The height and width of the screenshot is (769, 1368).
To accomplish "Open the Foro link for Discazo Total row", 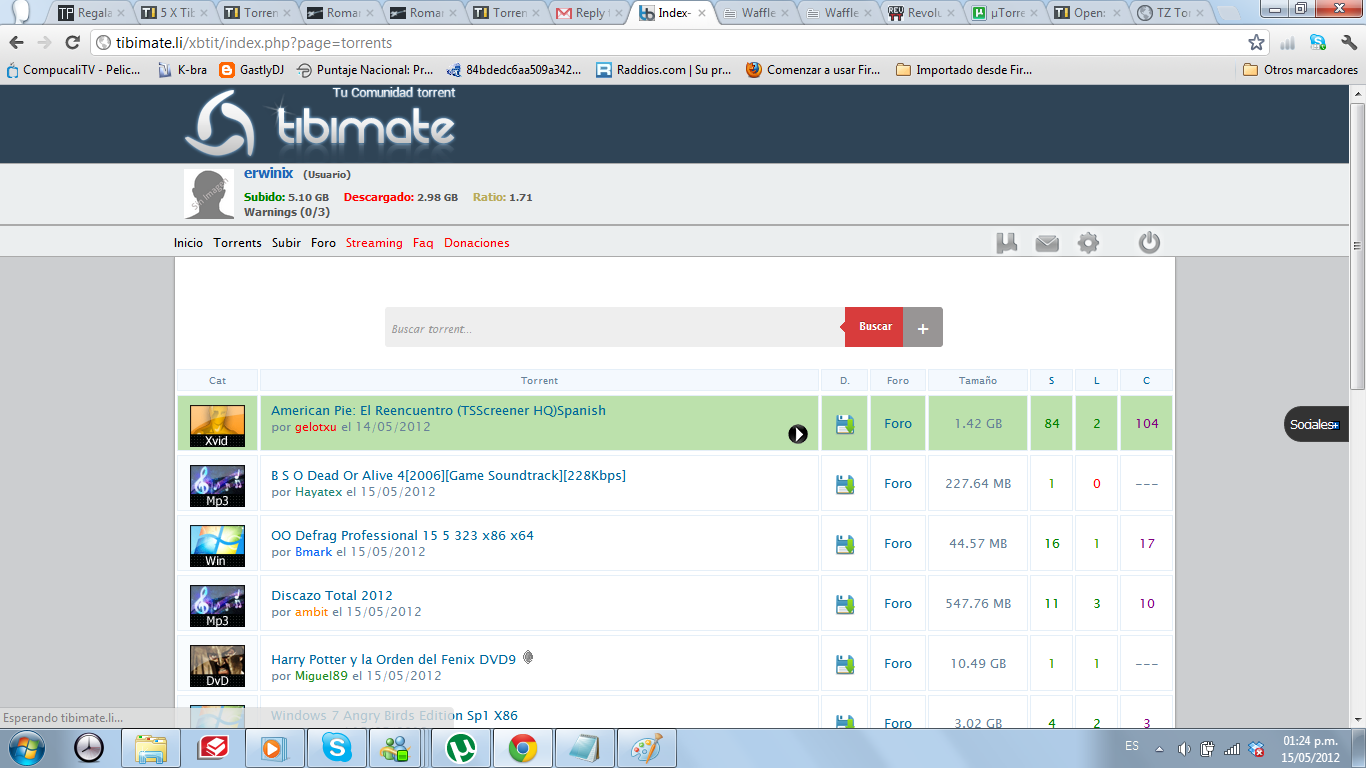I will (x=898, y=604).
